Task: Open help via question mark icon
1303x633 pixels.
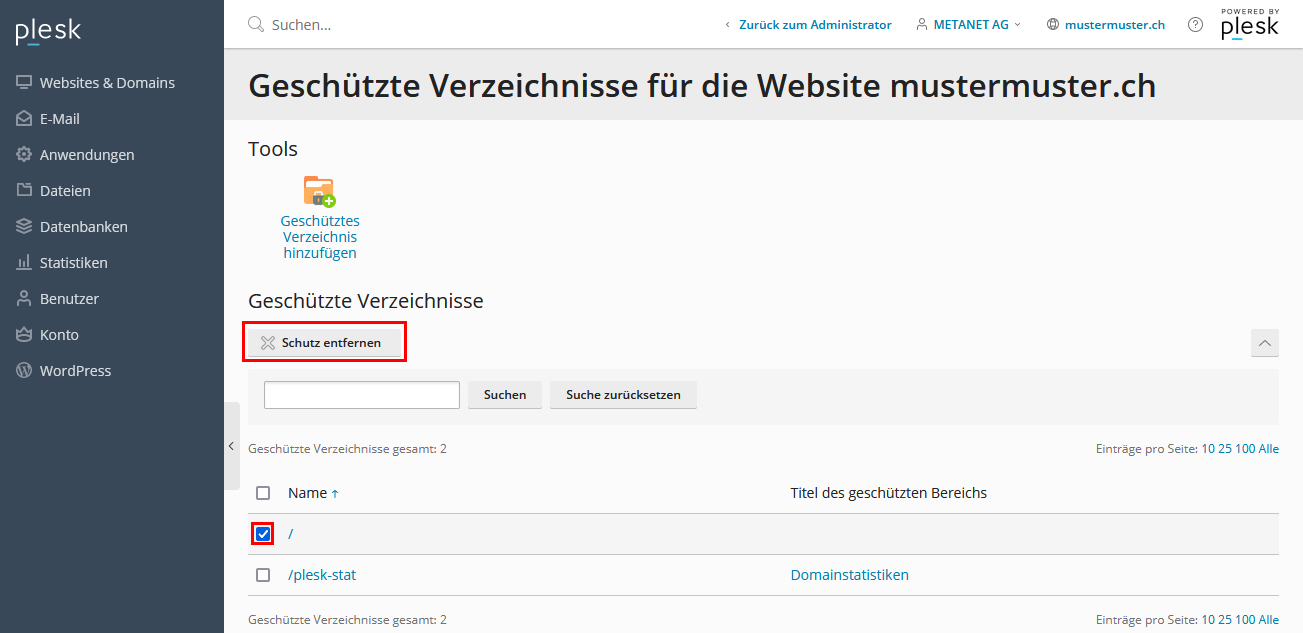Action: pyautogui.click(x=1195, y=25)
